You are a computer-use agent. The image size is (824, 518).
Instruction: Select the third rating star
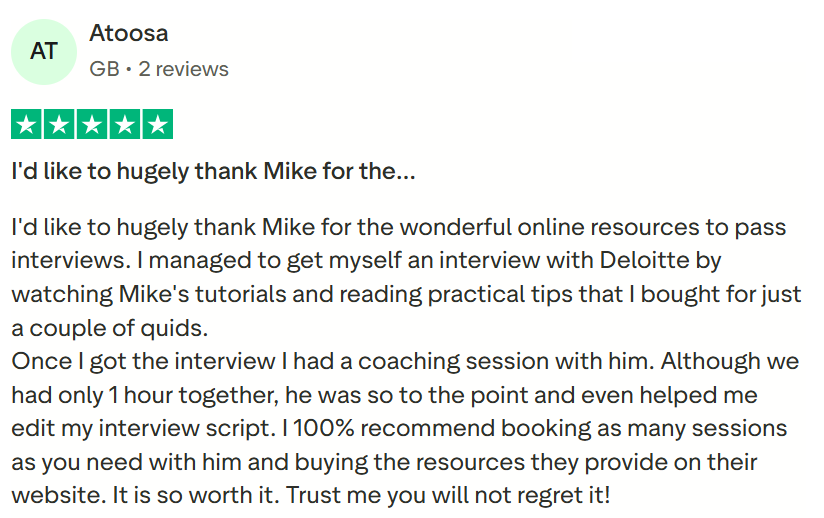tap(92, 125)
